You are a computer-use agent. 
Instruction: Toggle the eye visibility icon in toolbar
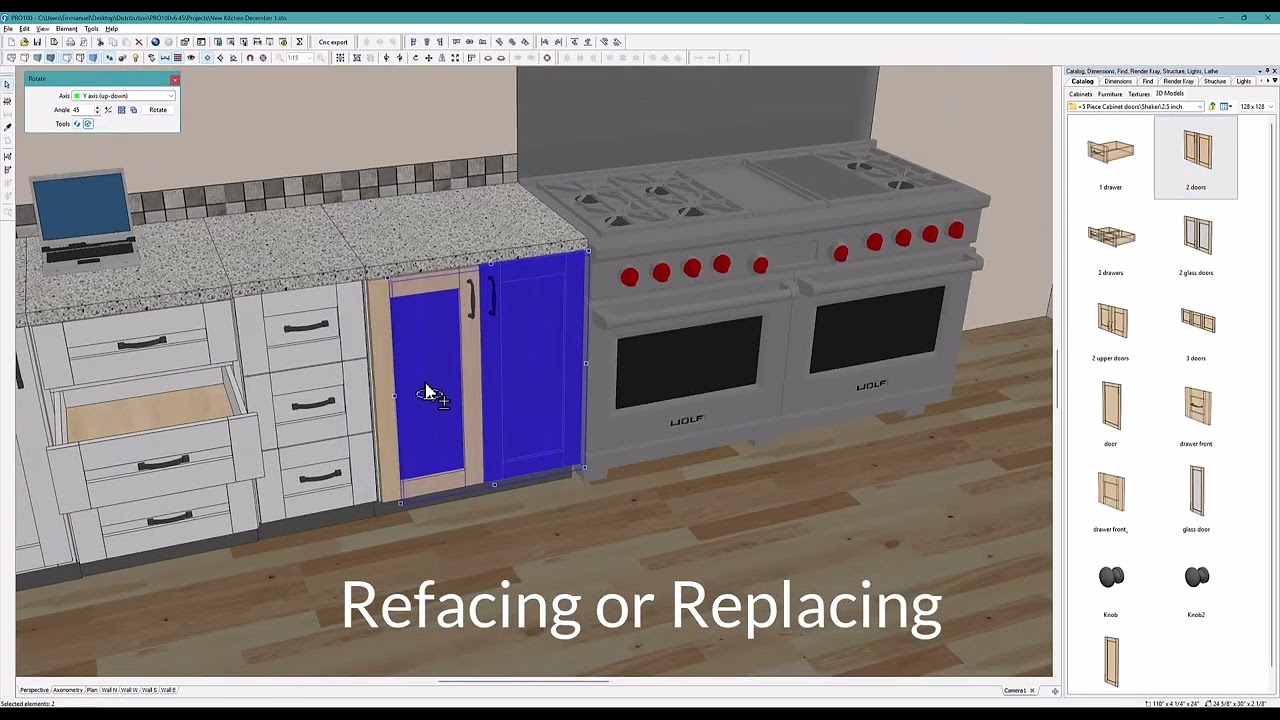tap(191, 58)
